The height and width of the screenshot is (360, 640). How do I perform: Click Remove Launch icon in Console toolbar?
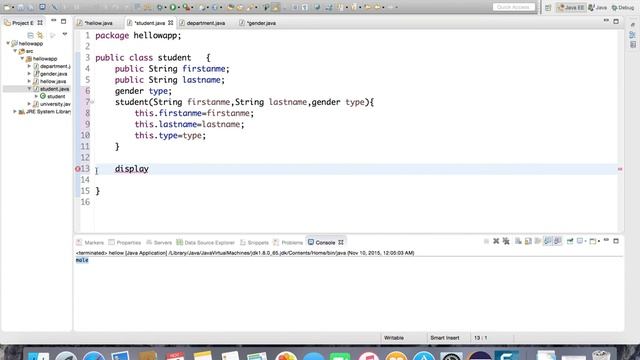click(x=496, y=241)
